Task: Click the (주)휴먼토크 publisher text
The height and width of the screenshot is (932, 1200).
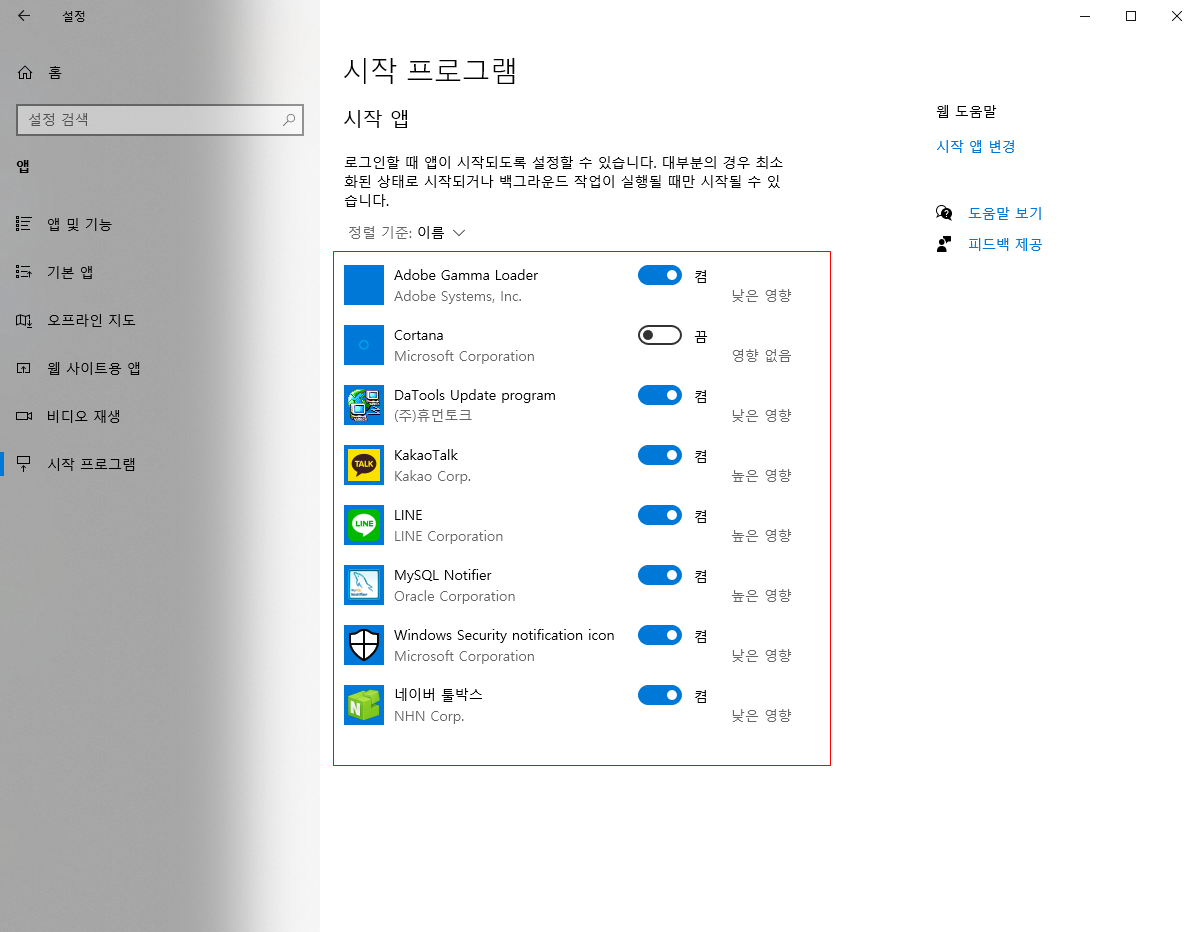Action: coord(433,415)
